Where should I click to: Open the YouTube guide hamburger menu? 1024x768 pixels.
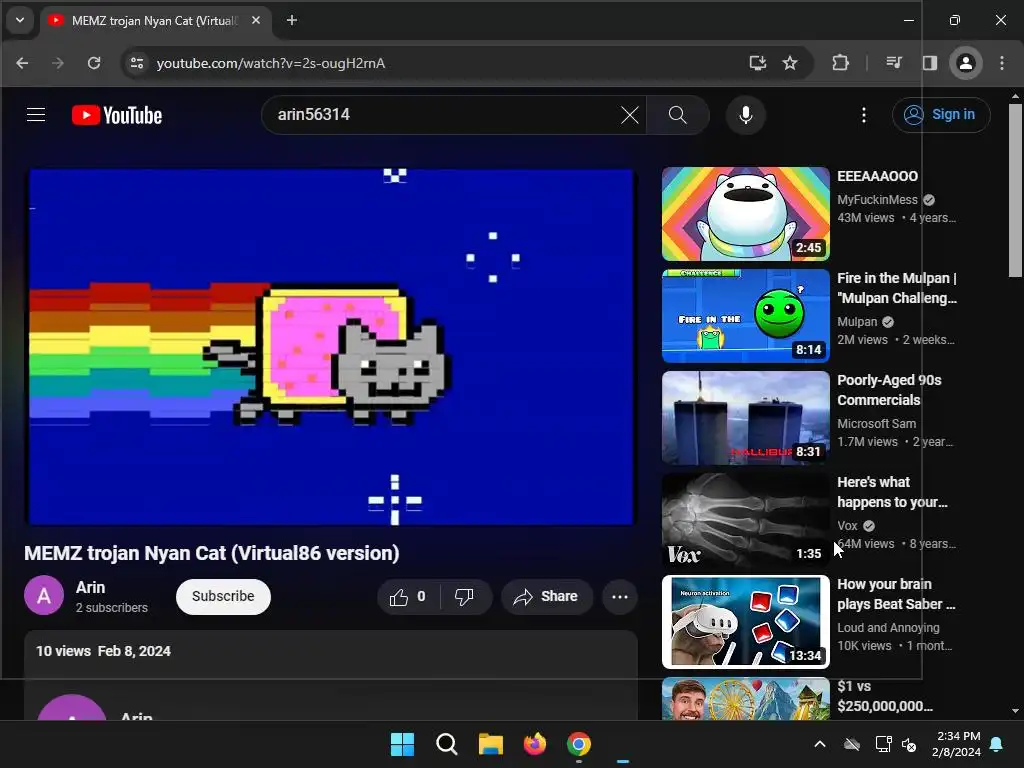[36, 115]
